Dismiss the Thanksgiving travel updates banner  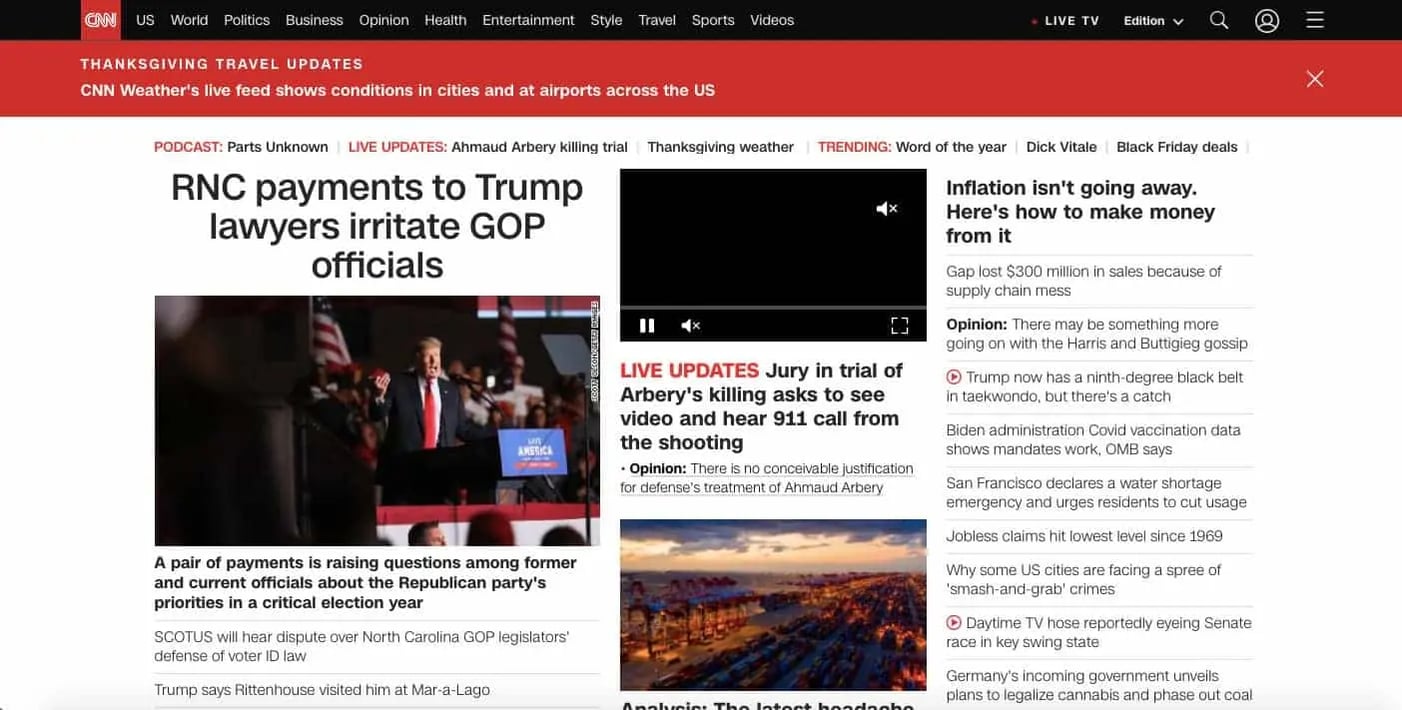[x=1314, y=79]
